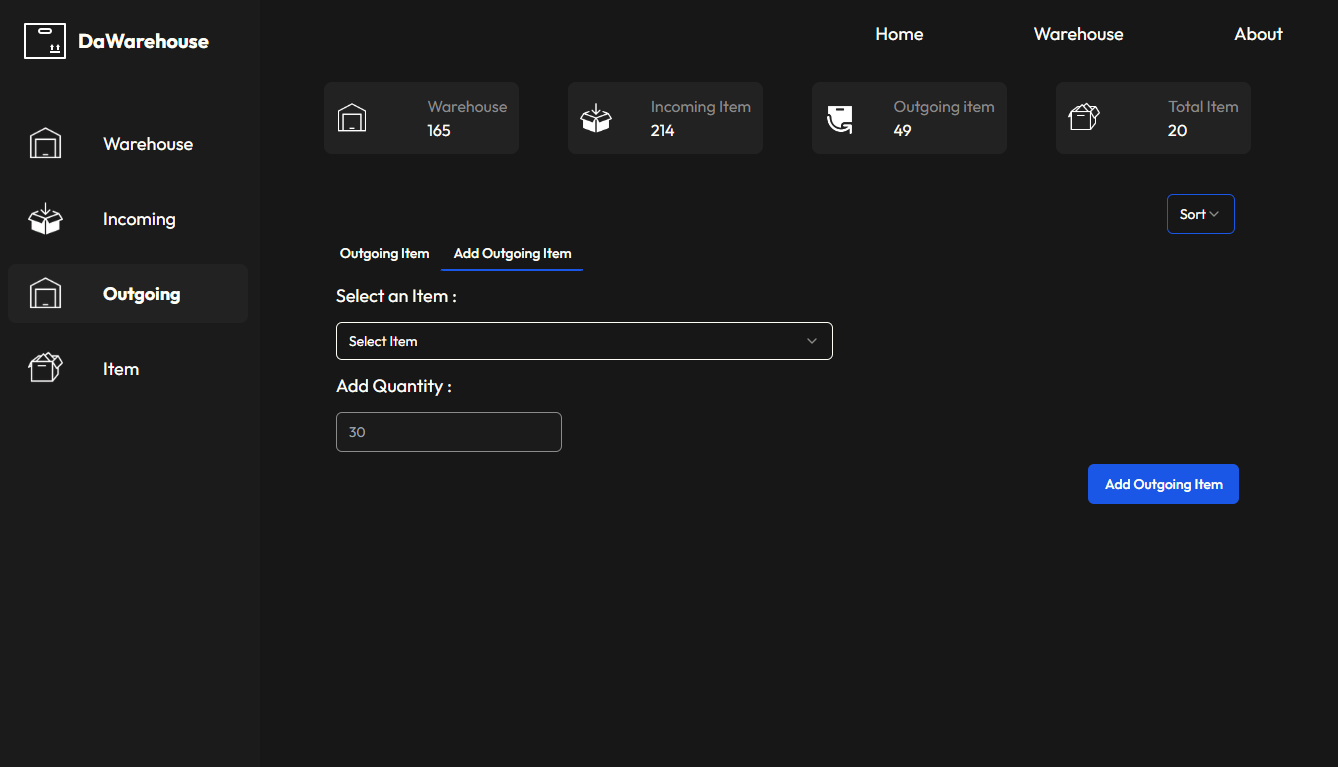Click the DaWarehouse logo icon
The width and height of the screenshot is (1338, 767).
[45, 41]
